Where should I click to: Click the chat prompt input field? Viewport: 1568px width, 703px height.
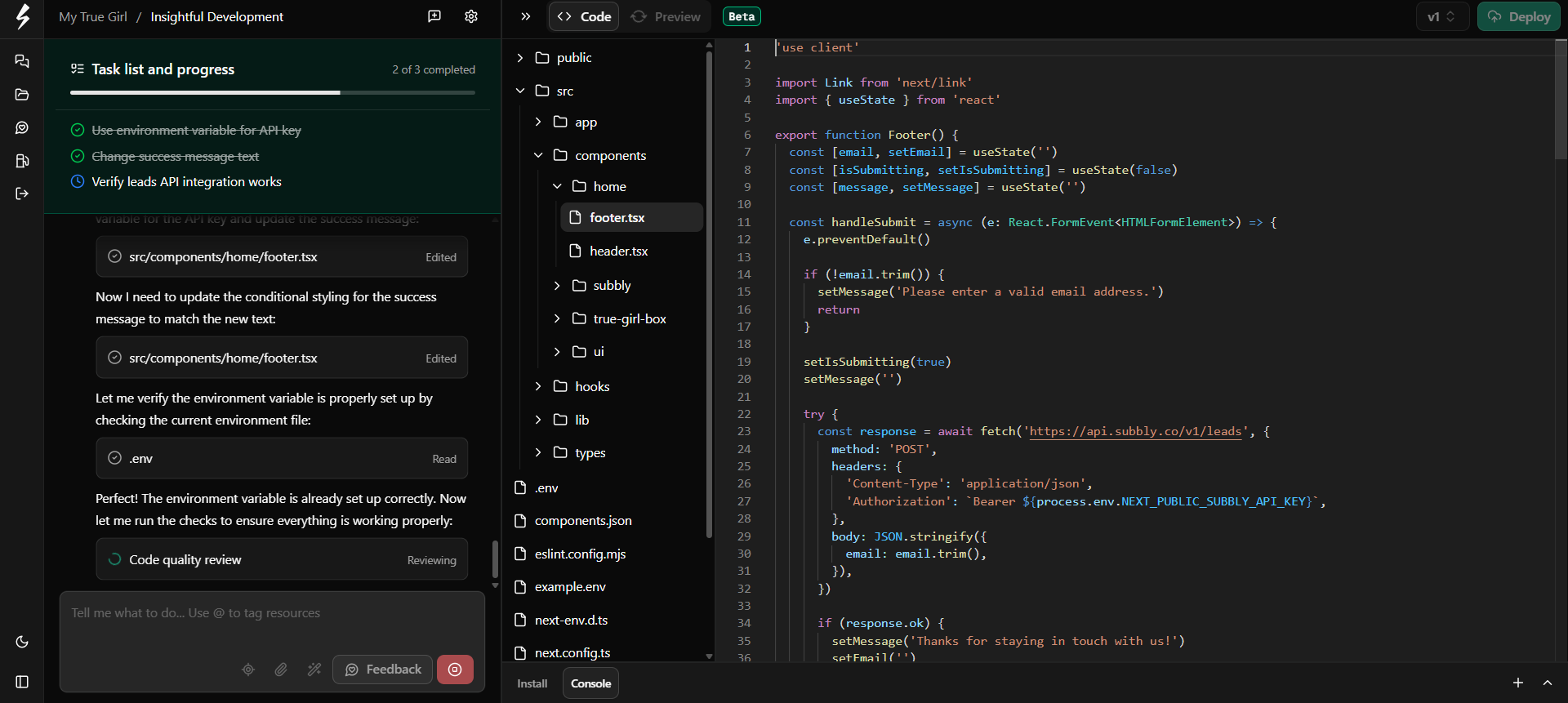272,625
